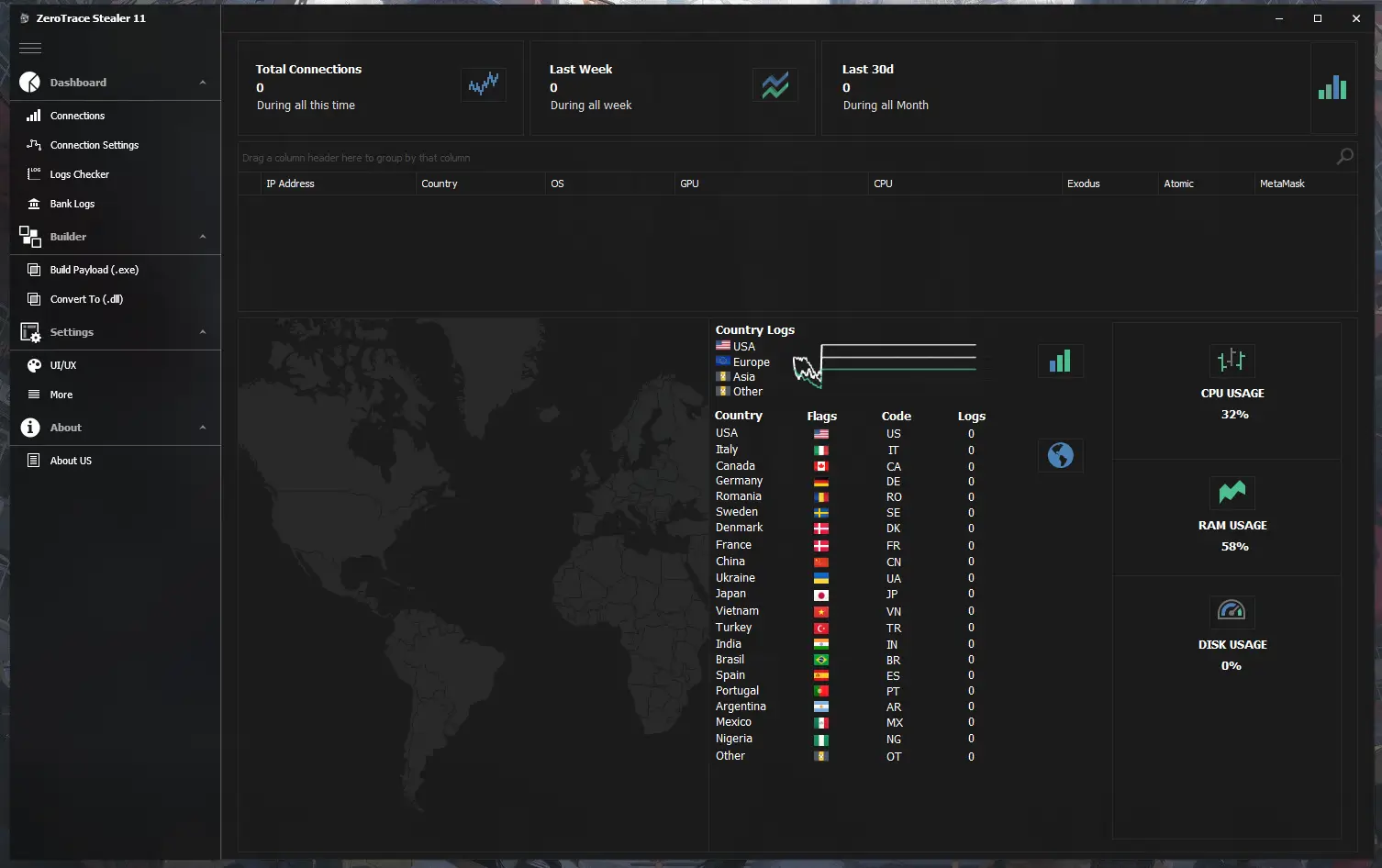
Task: Collapse the Settings section chevron
Action: click(203, 332)
